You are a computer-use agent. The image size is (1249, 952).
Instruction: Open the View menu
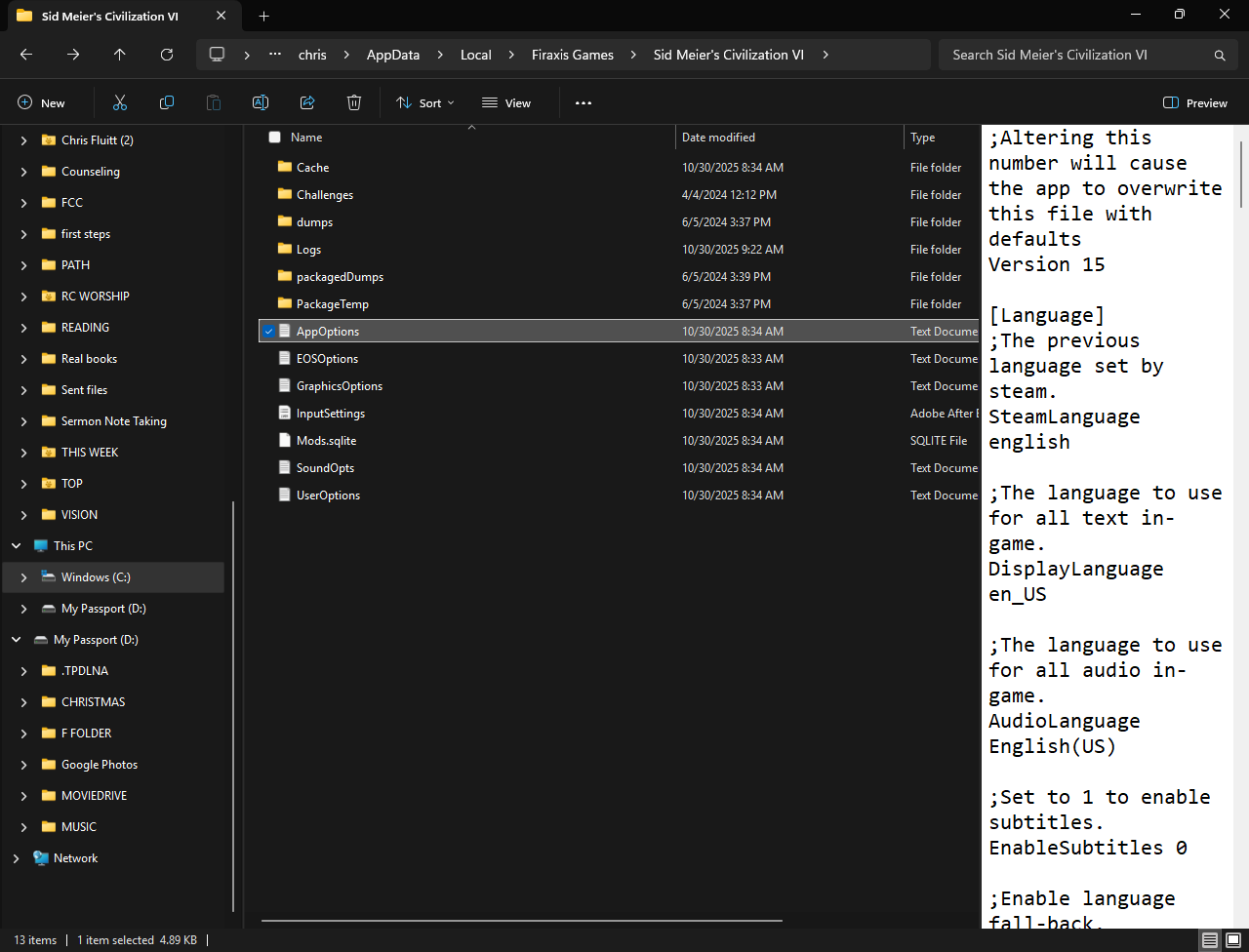point(506,102)
